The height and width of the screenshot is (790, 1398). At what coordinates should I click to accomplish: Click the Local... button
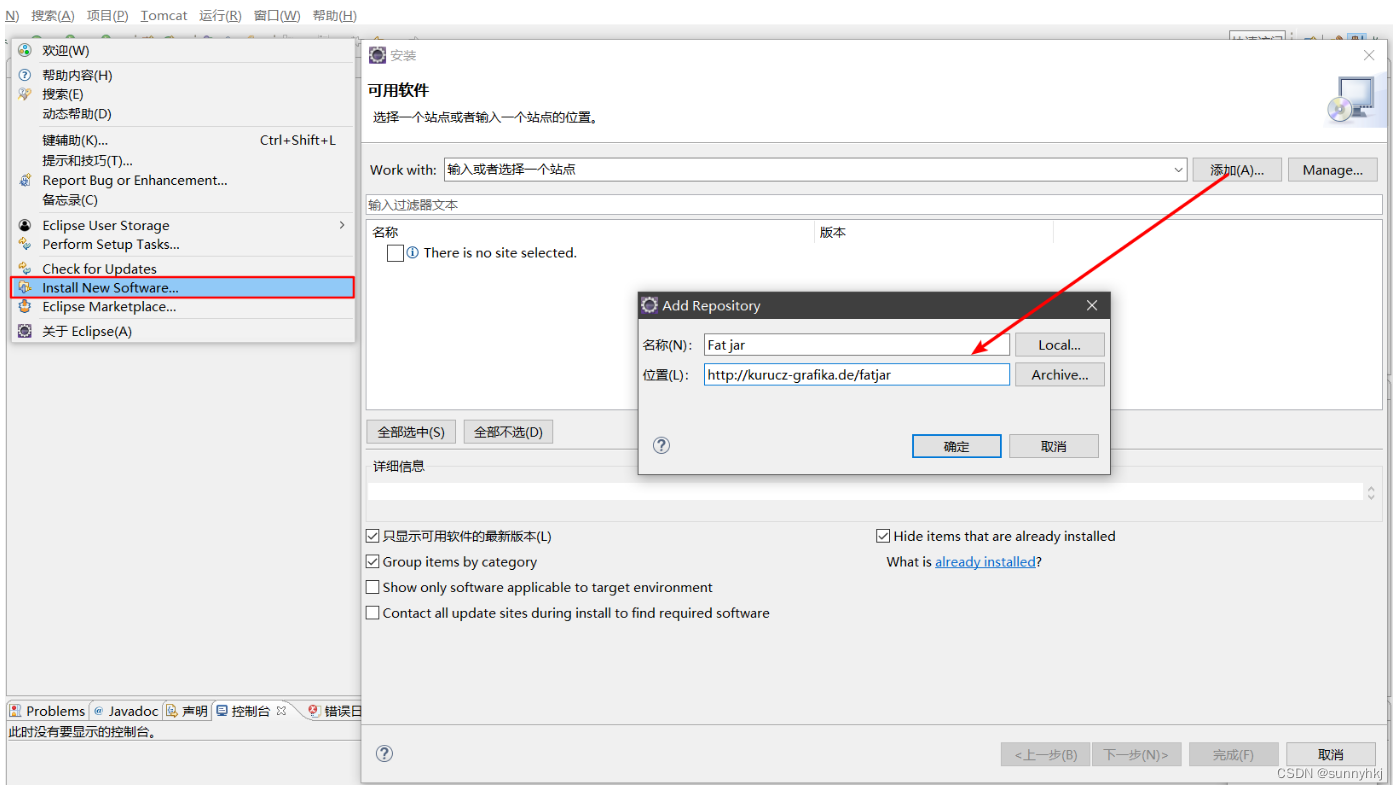(1059, 345)
